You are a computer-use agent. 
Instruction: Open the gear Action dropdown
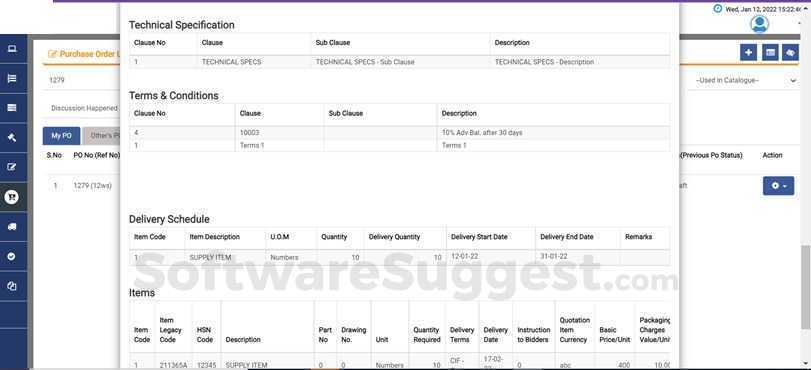pyautogui.click(x=778, y=186)
